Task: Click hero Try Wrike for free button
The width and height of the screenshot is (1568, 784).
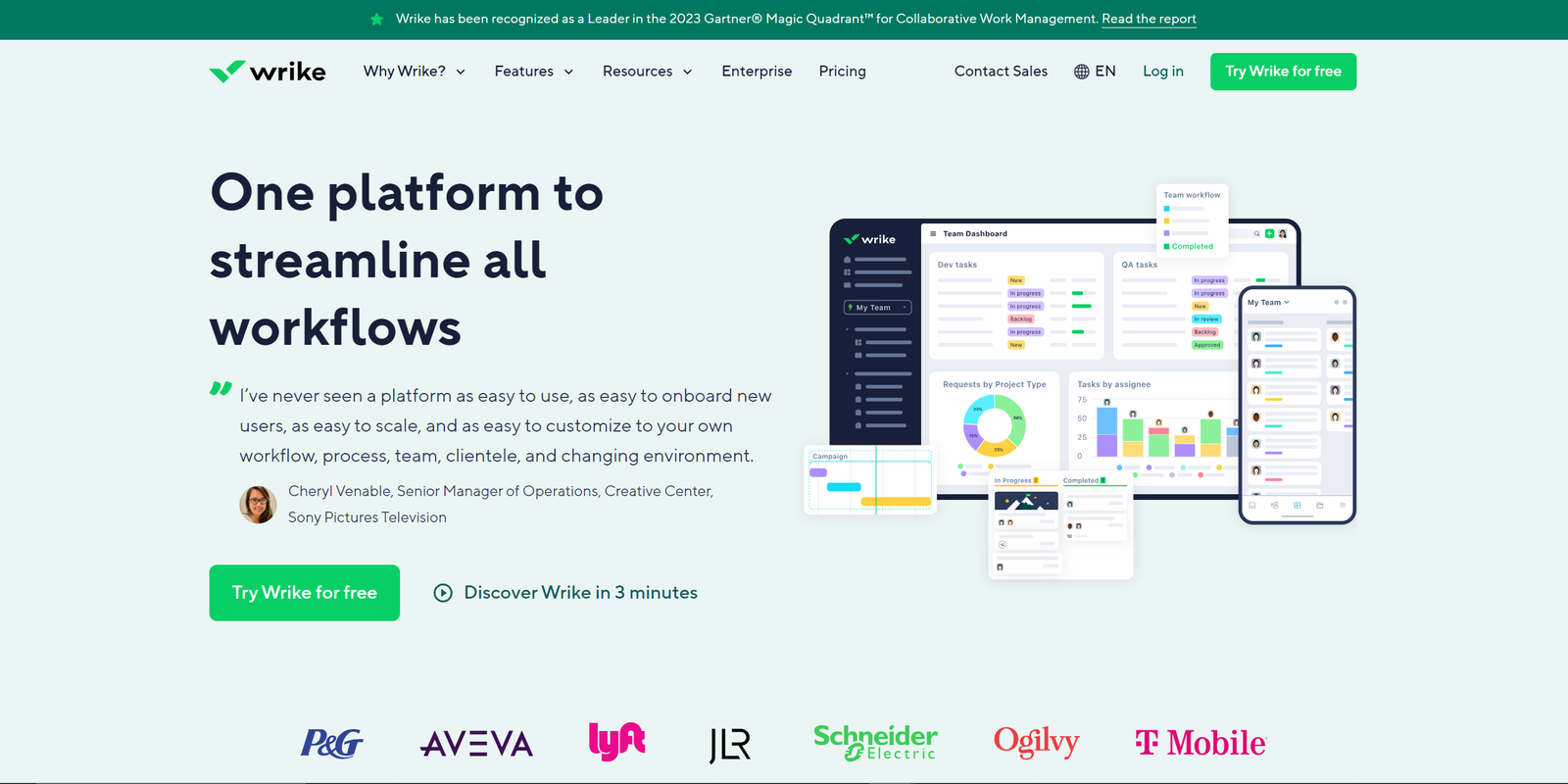Action: click(x=305, y=593)
